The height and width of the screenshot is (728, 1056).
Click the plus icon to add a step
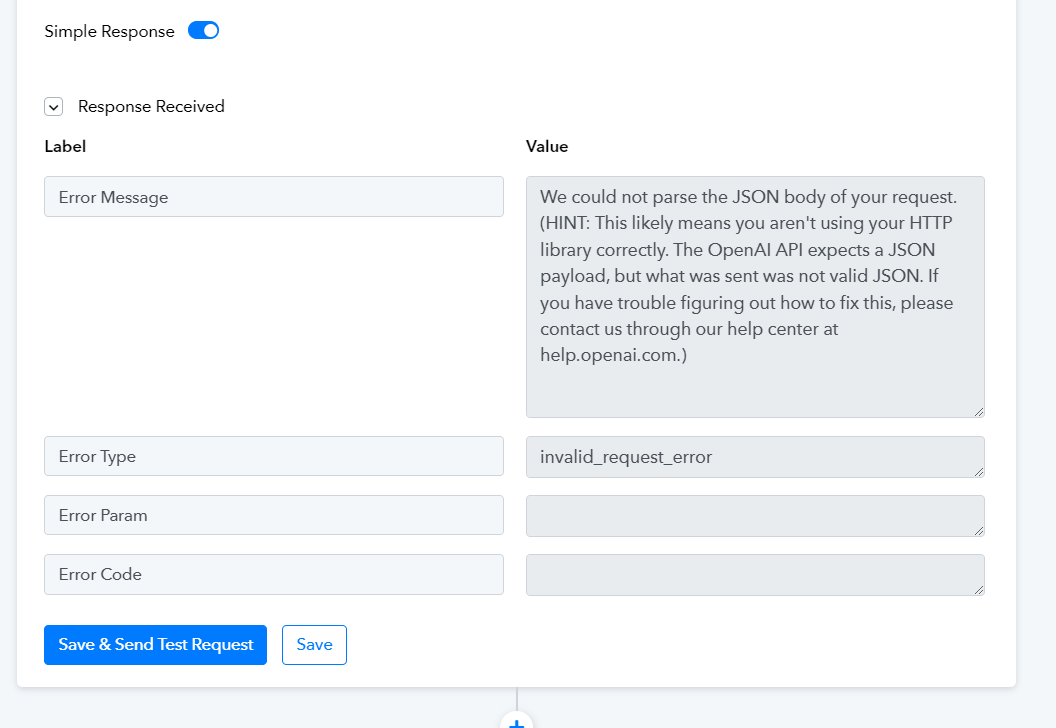coord(517,723)
